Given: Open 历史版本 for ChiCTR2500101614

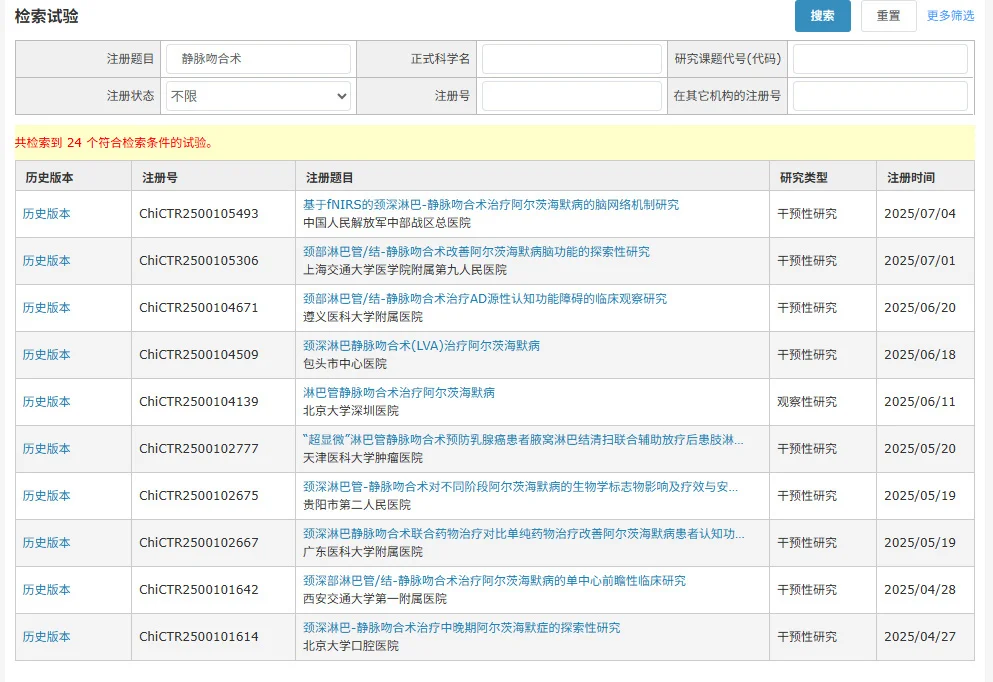Looking at the screenshot, I should 47,637.
